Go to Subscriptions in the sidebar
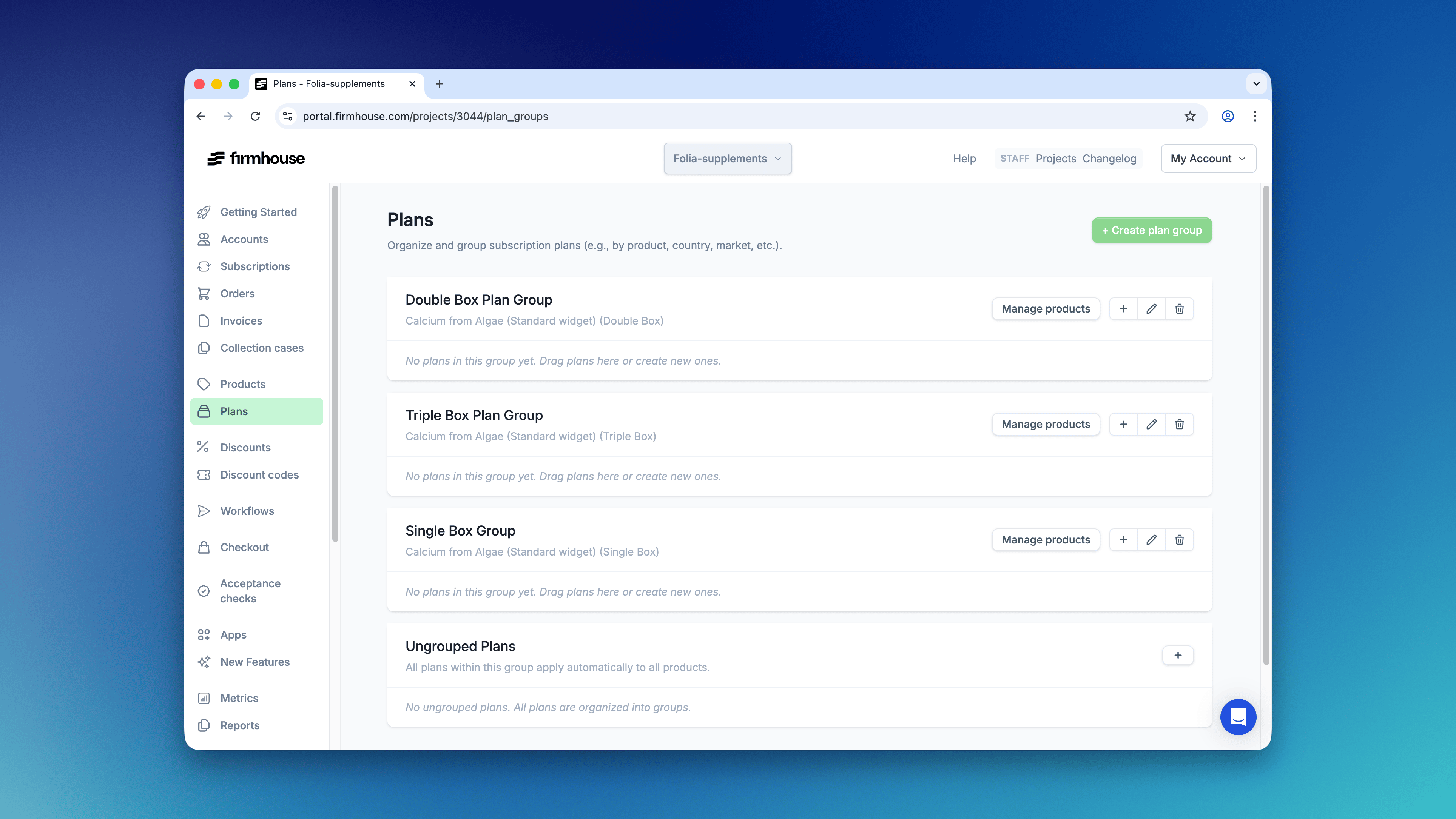The image size is (1456, 819). coord(254,266)
